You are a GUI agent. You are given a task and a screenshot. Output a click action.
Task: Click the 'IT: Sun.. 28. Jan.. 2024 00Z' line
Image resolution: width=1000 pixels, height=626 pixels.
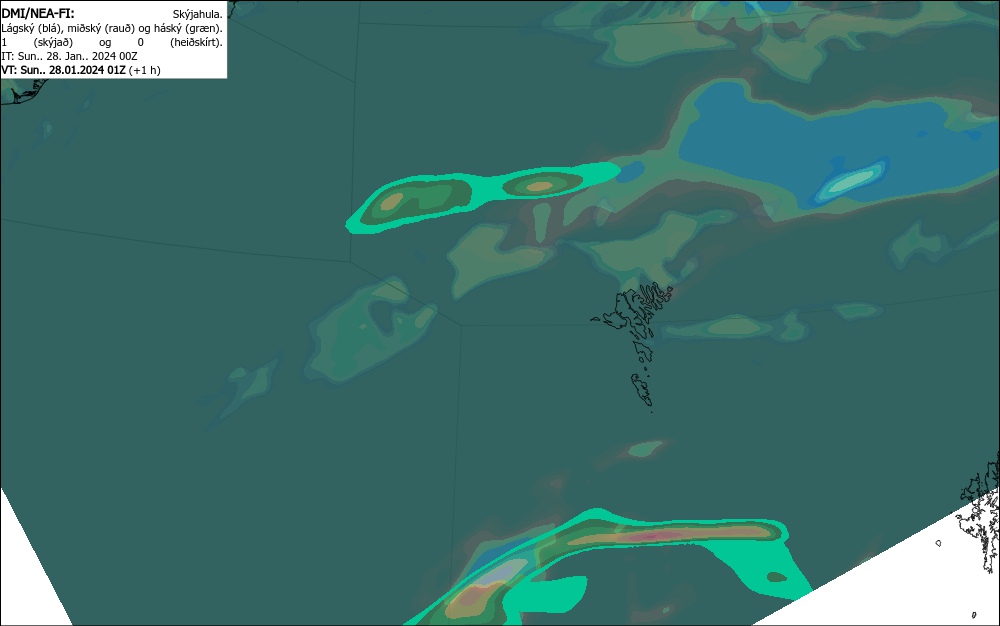pos(70,56)
